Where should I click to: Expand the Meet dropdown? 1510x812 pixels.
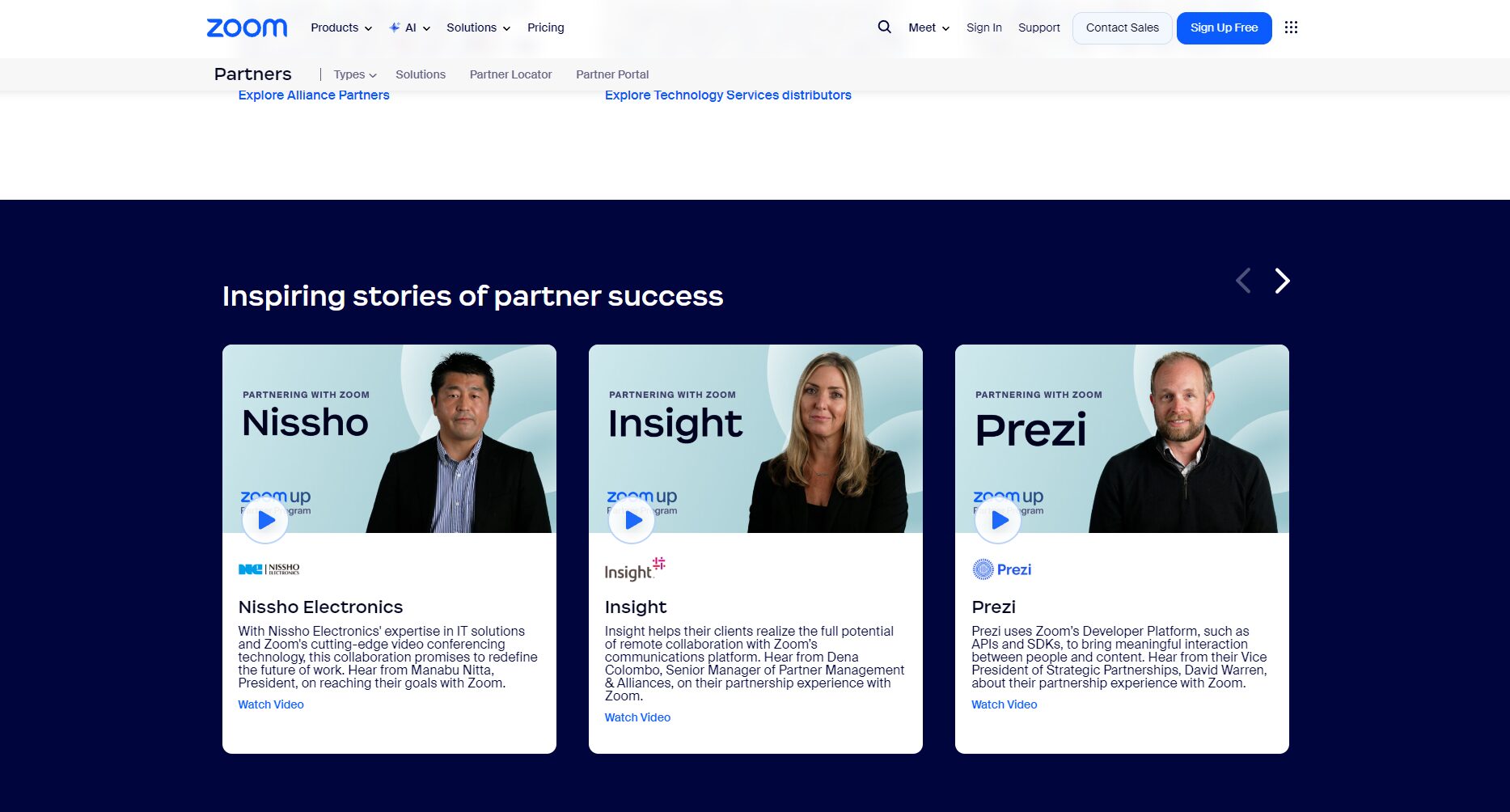(x=928, y=27)
